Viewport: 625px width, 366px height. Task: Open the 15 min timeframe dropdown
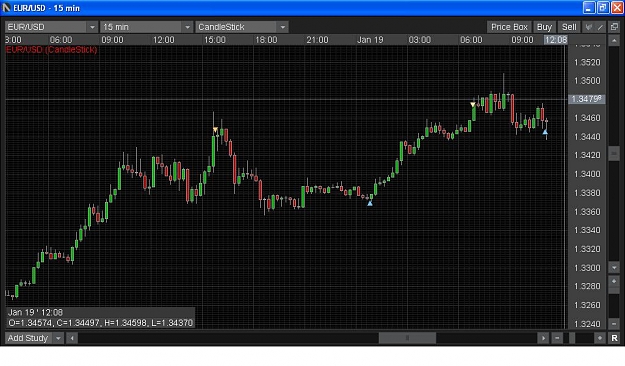pyautogui.click(x=146, y=27)
